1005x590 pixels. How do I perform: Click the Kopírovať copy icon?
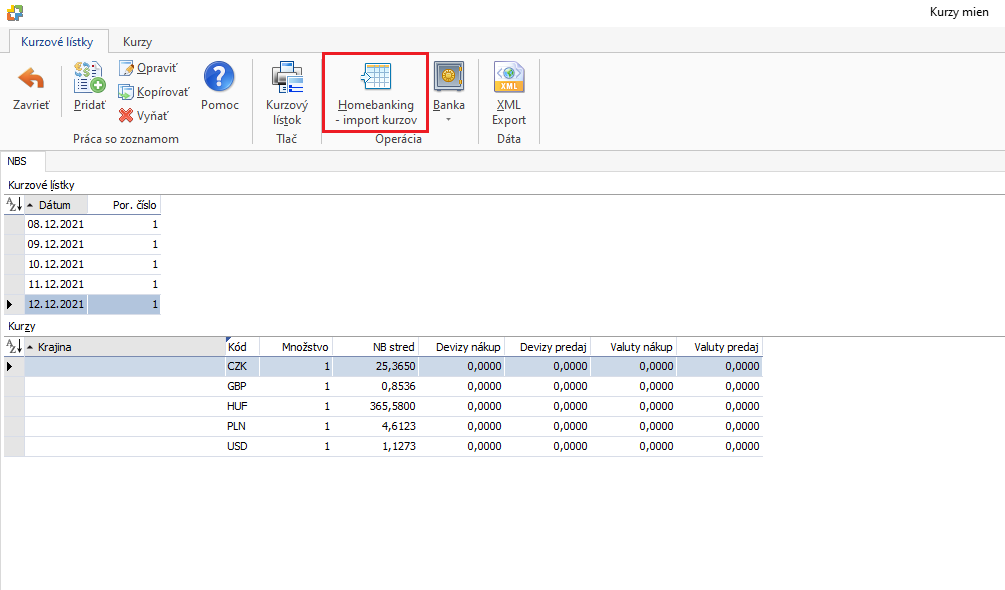pyautogui.click(x=126, y=92)
